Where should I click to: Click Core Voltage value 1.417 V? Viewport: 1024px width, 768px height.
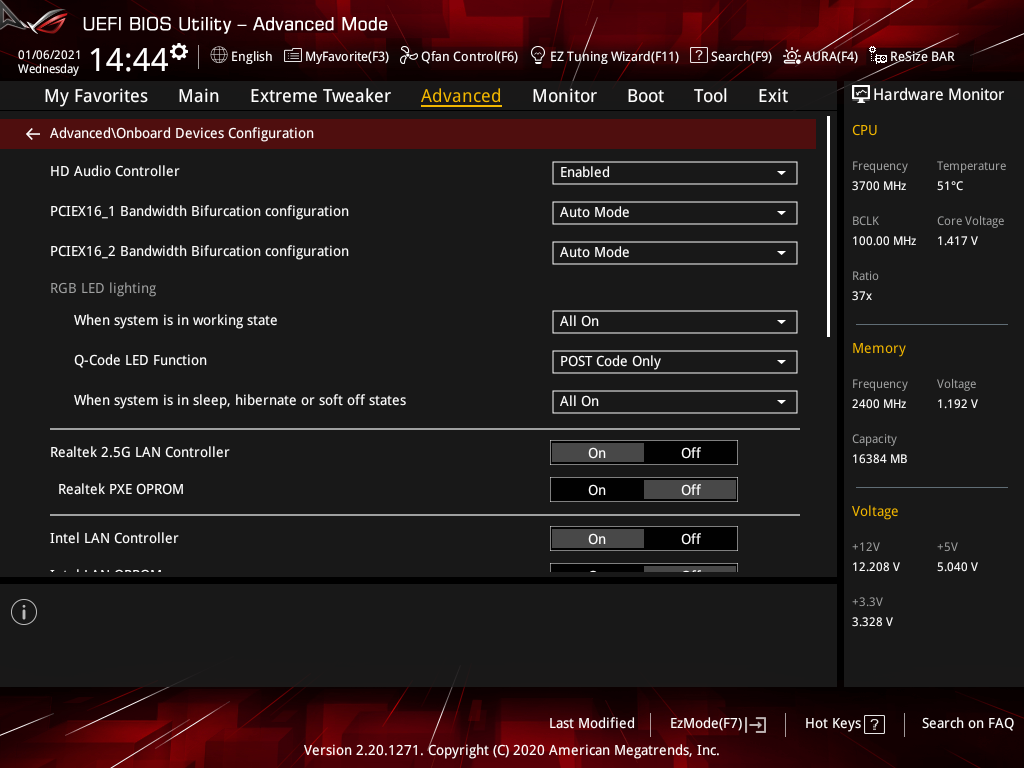coord(957,241)
